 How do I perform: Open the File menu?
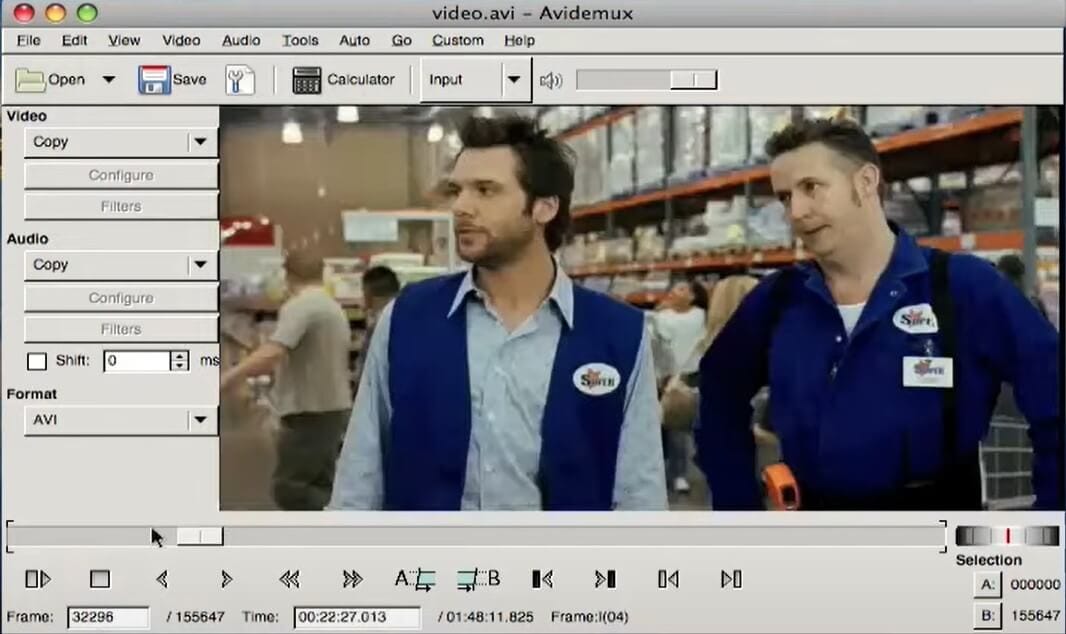point(29,40)
